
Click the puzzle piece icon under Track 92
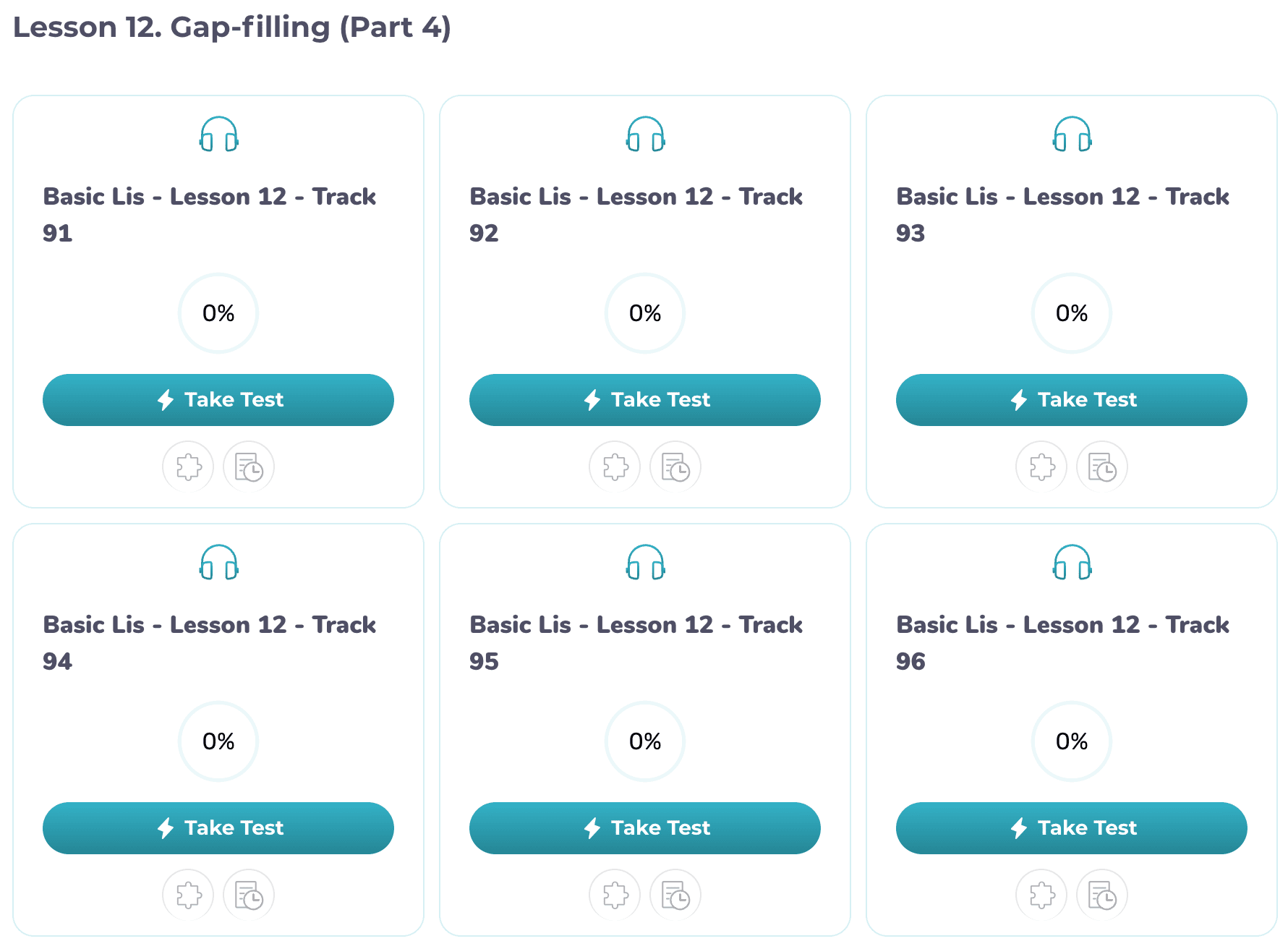pos(615,467)
